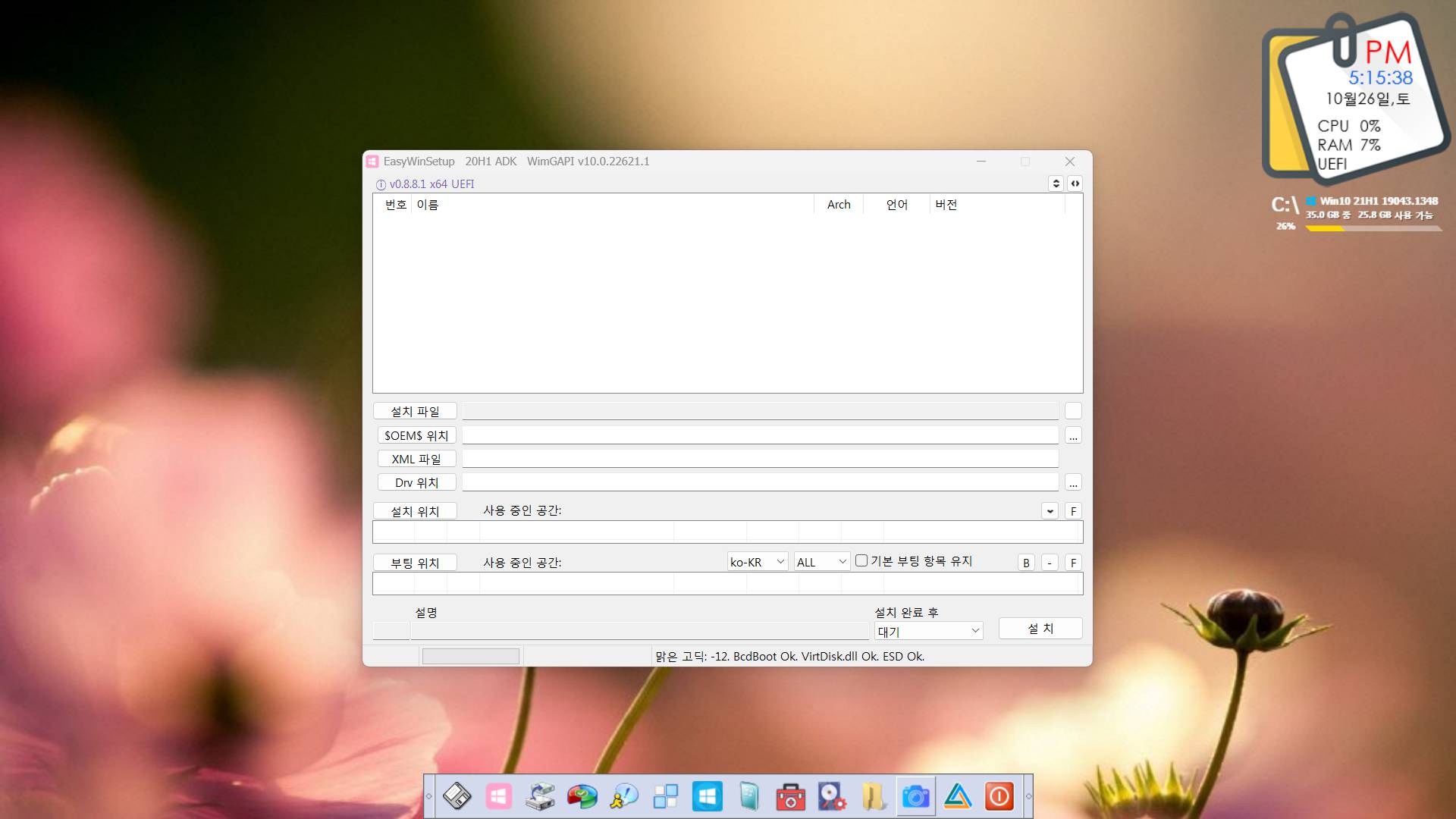Click the 부팅 위치 button
The image size is (1456, 819).
415,563
